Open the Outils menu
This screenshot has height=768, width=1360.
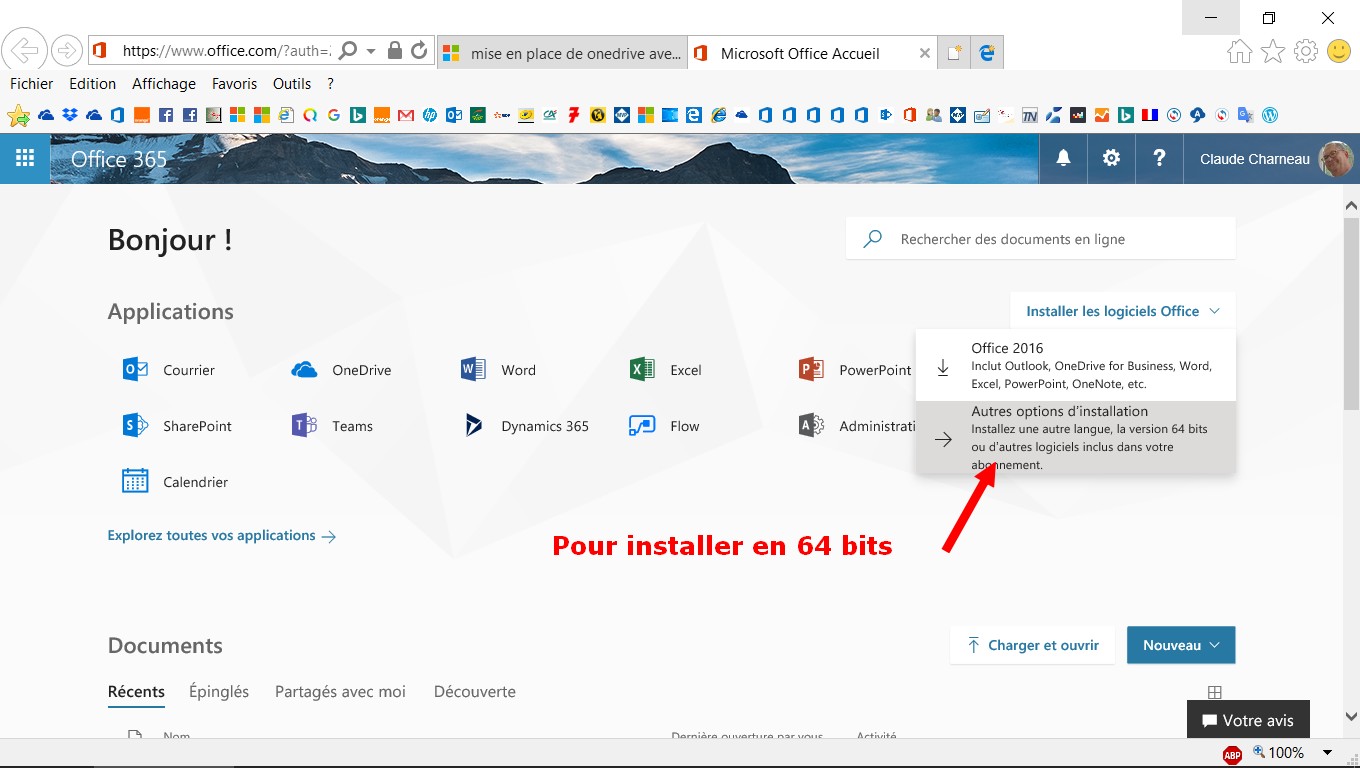[292, 84]
